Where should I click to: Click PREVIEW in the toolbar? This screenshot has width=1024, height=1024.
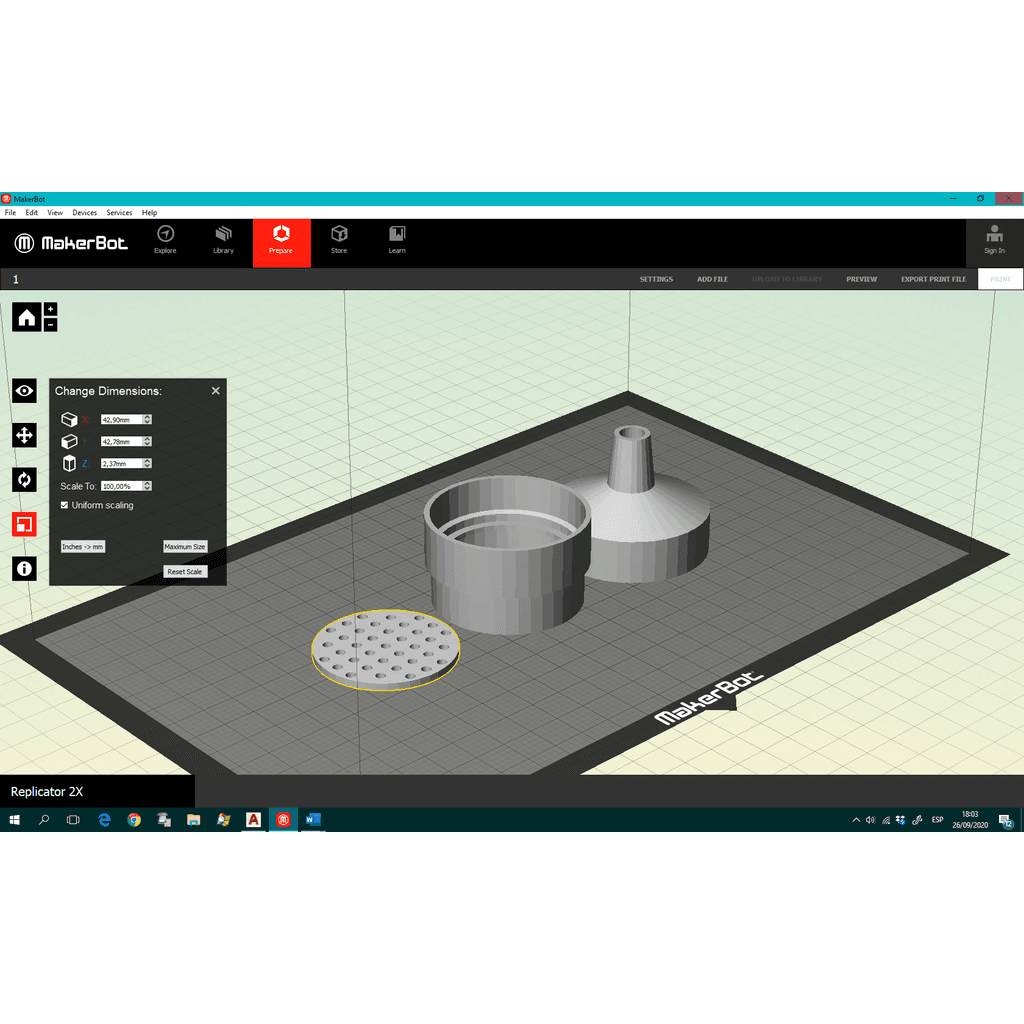click(x=861, y=279)
